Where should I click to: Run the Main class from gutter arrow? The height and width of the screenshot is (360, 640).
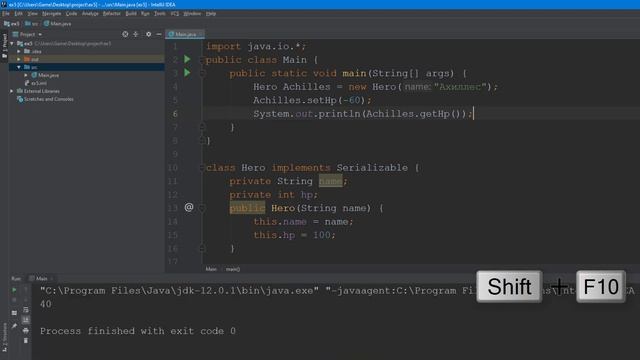pyautogui.click(x=187, y=60)
